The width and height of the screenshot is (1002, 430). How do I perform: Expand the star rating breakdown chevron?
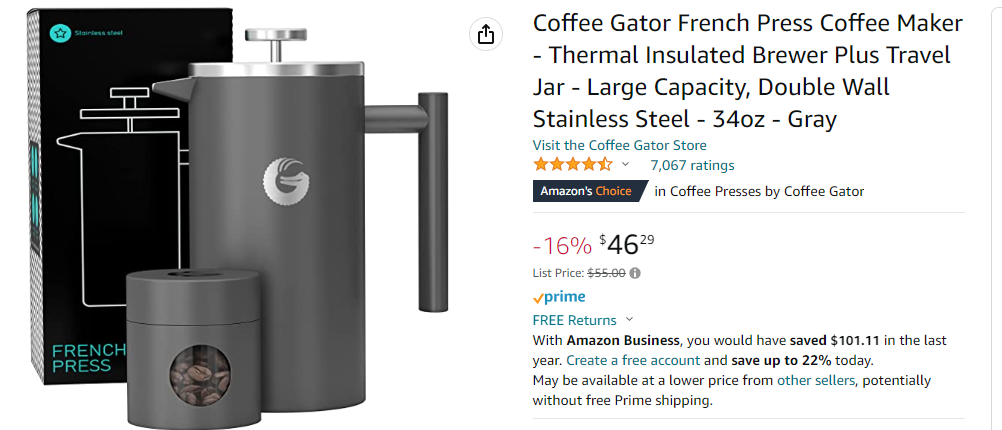(626, 165)
